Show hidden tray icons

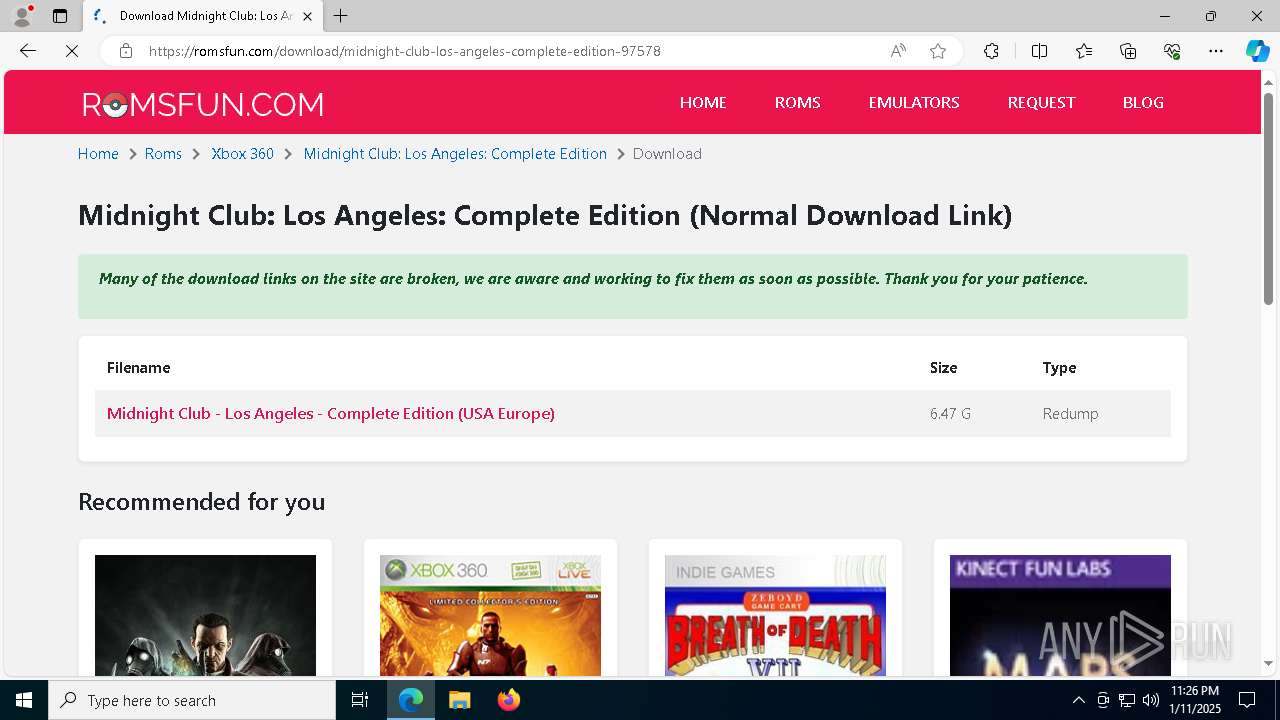1078,700
